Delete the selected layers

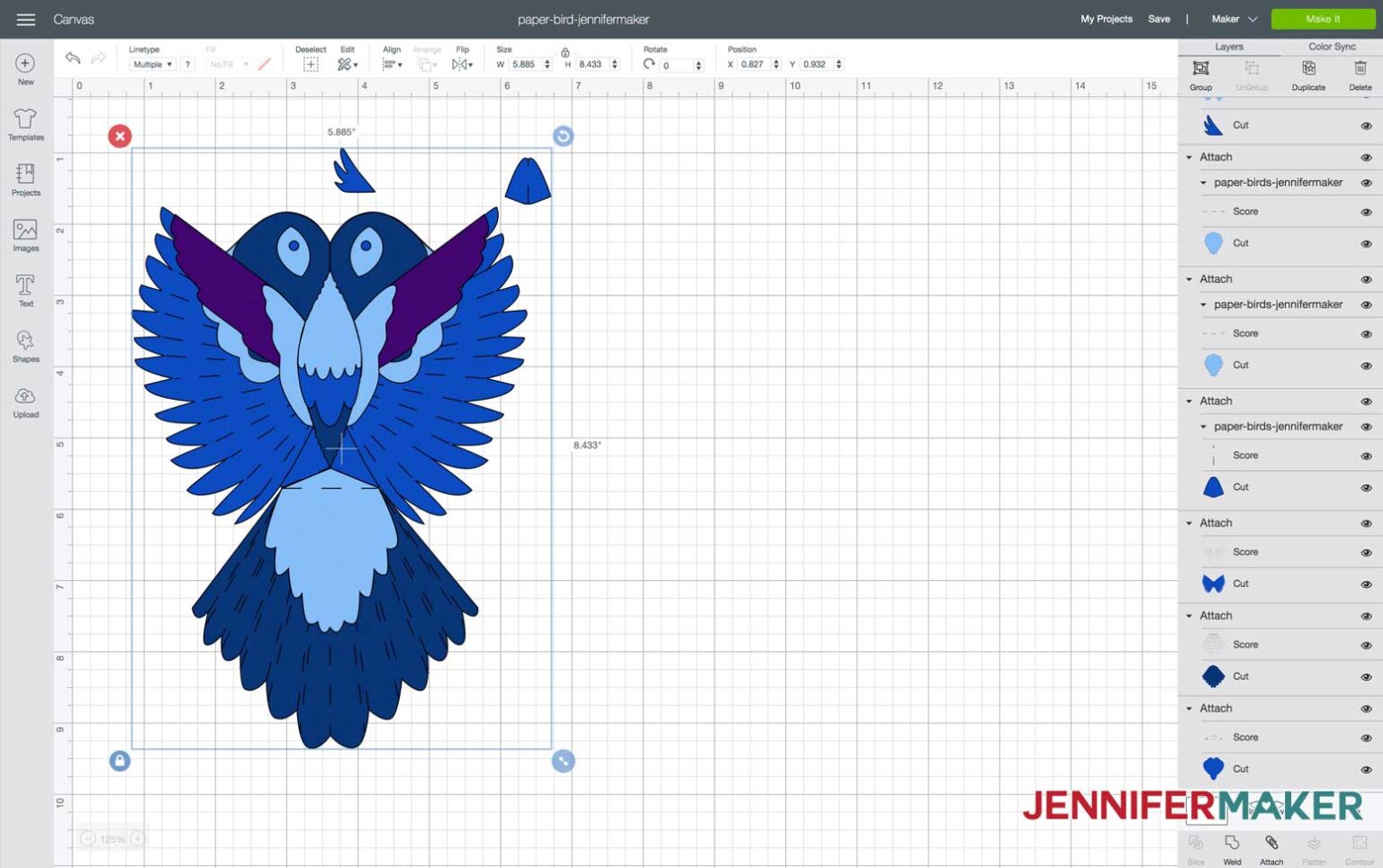coord(1360,75)
